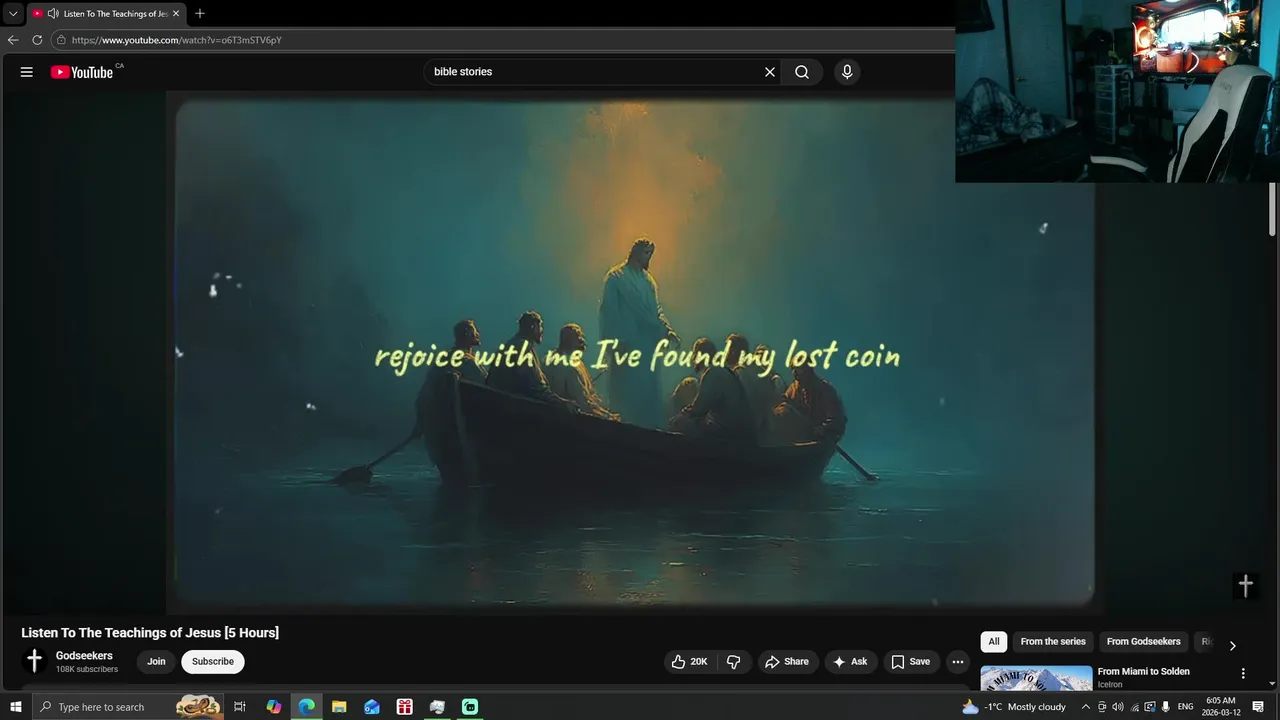
Task: Open the green Streamlabs taskbar icon
Action: 469,707
